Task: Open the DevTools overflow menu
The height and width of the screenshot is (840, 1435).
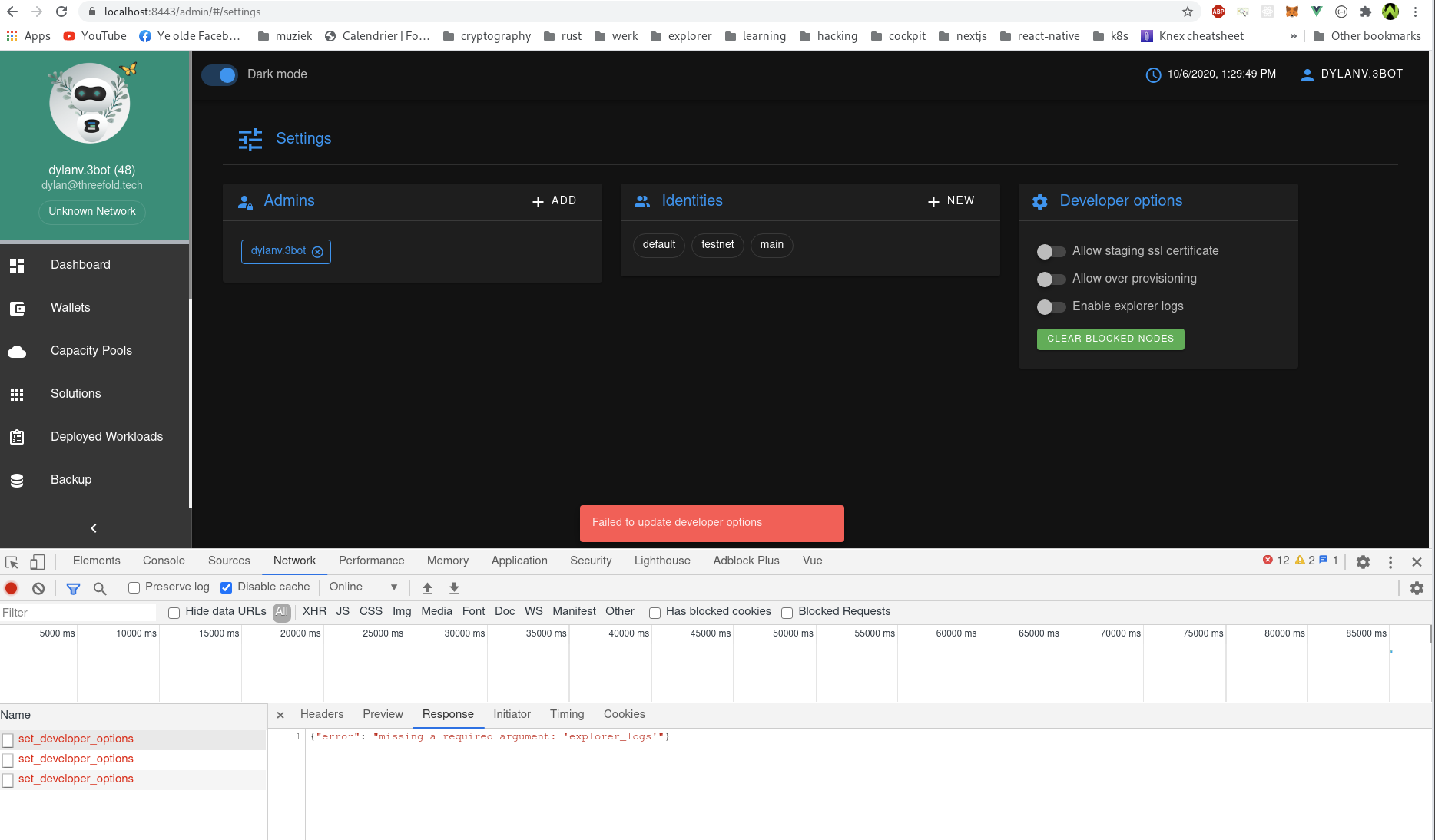Action: click(1390, 561)
